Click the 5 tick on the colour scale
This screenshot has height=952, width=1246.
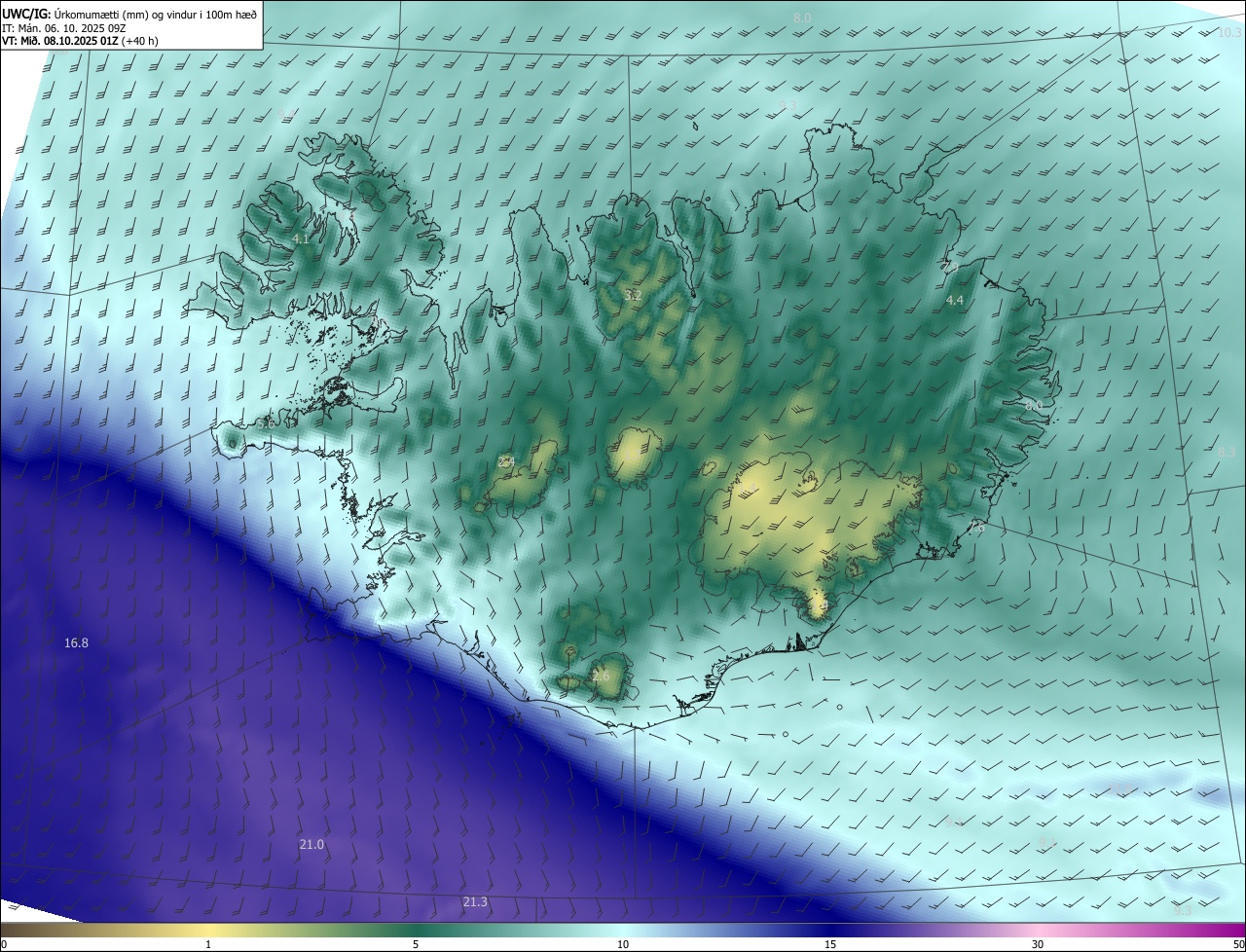pos(416,944)
